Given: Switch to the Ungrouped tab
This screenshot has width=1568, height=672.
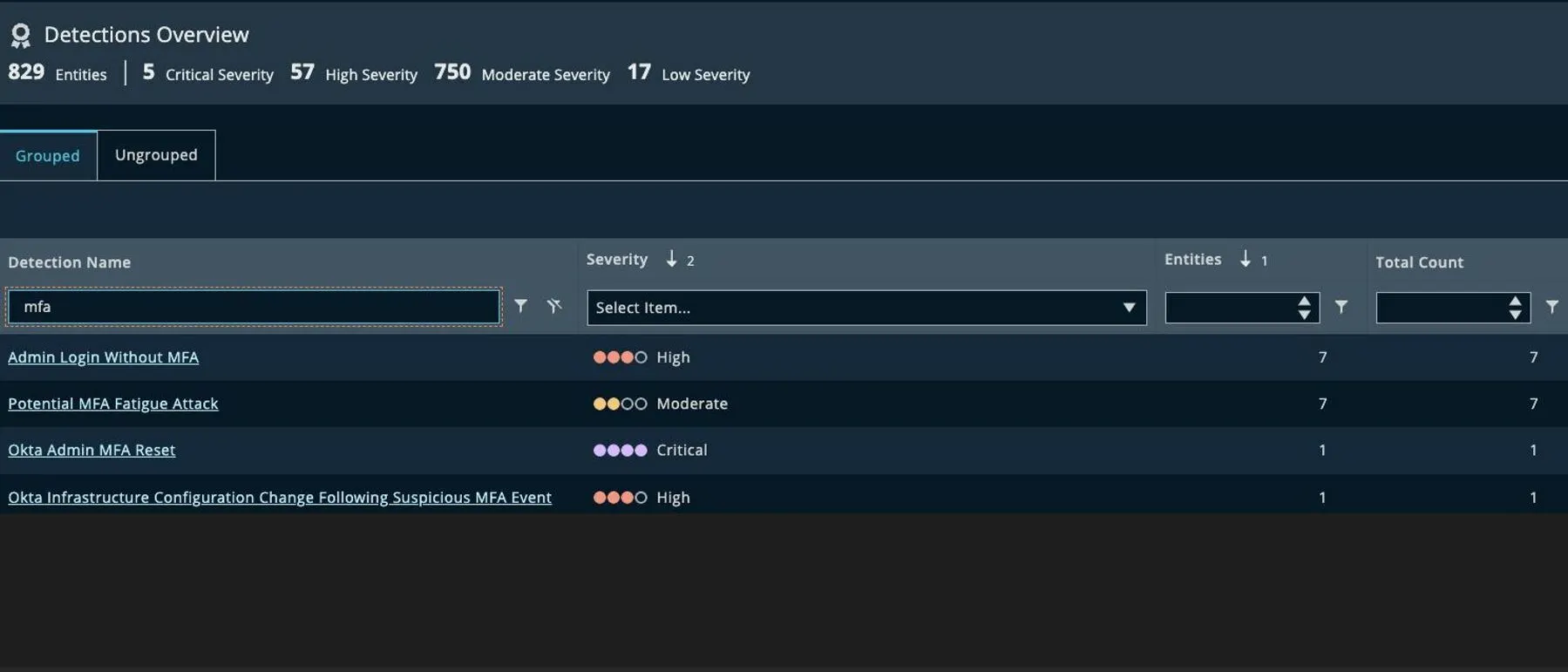Looking at the screenshot, I should tap(156, 155).
